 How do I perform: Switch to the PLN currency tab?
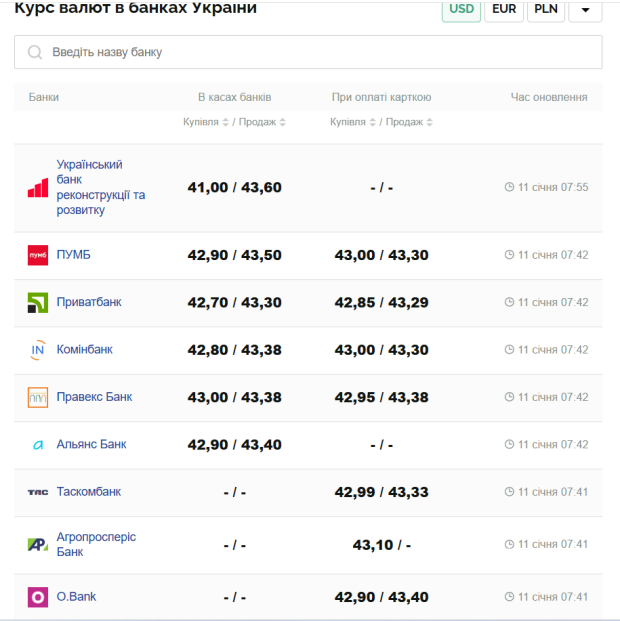(x=546, y=10)
